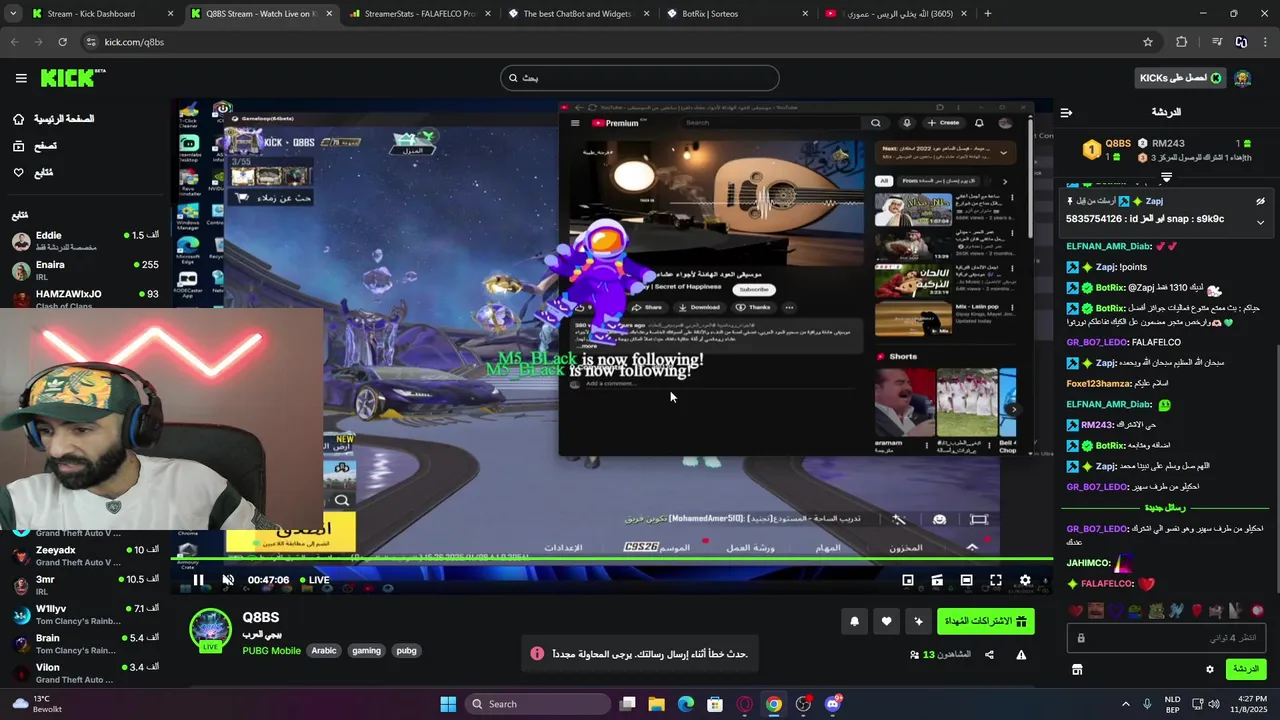
Task: Collapse the chat panel
Action: (1066, 112)
